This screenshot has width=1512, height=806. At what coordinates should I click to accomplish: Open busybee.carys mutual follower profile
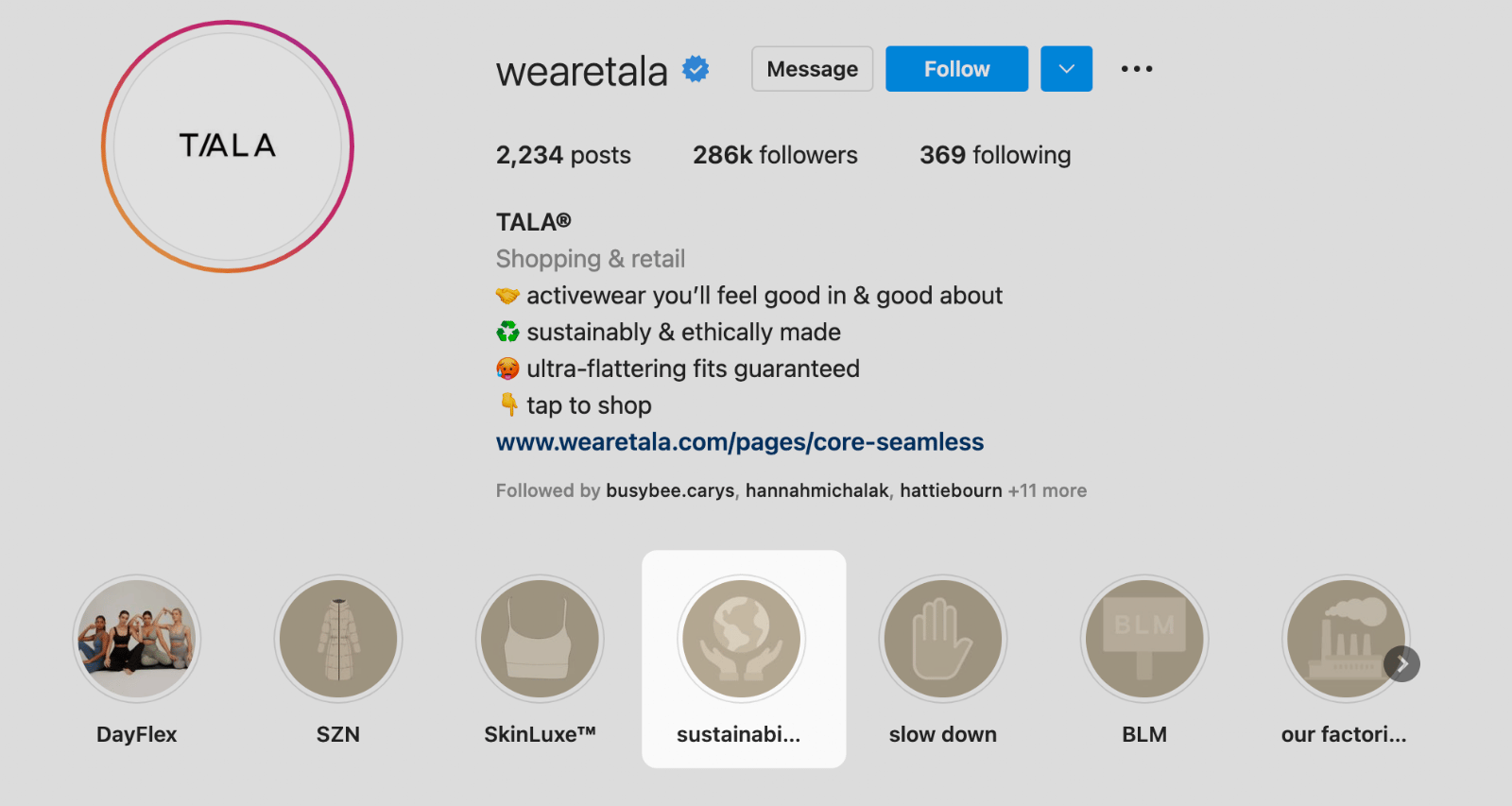click(x=670, y=490)
